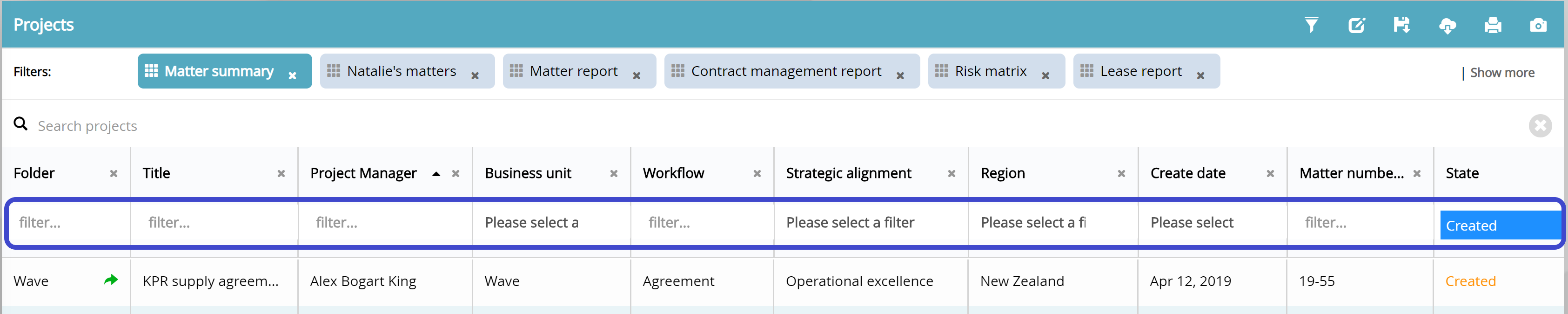The width and height of the screenshot is (1568, 314).
Task: Sort by Project Manager column arrow
Action: (436, 174)
